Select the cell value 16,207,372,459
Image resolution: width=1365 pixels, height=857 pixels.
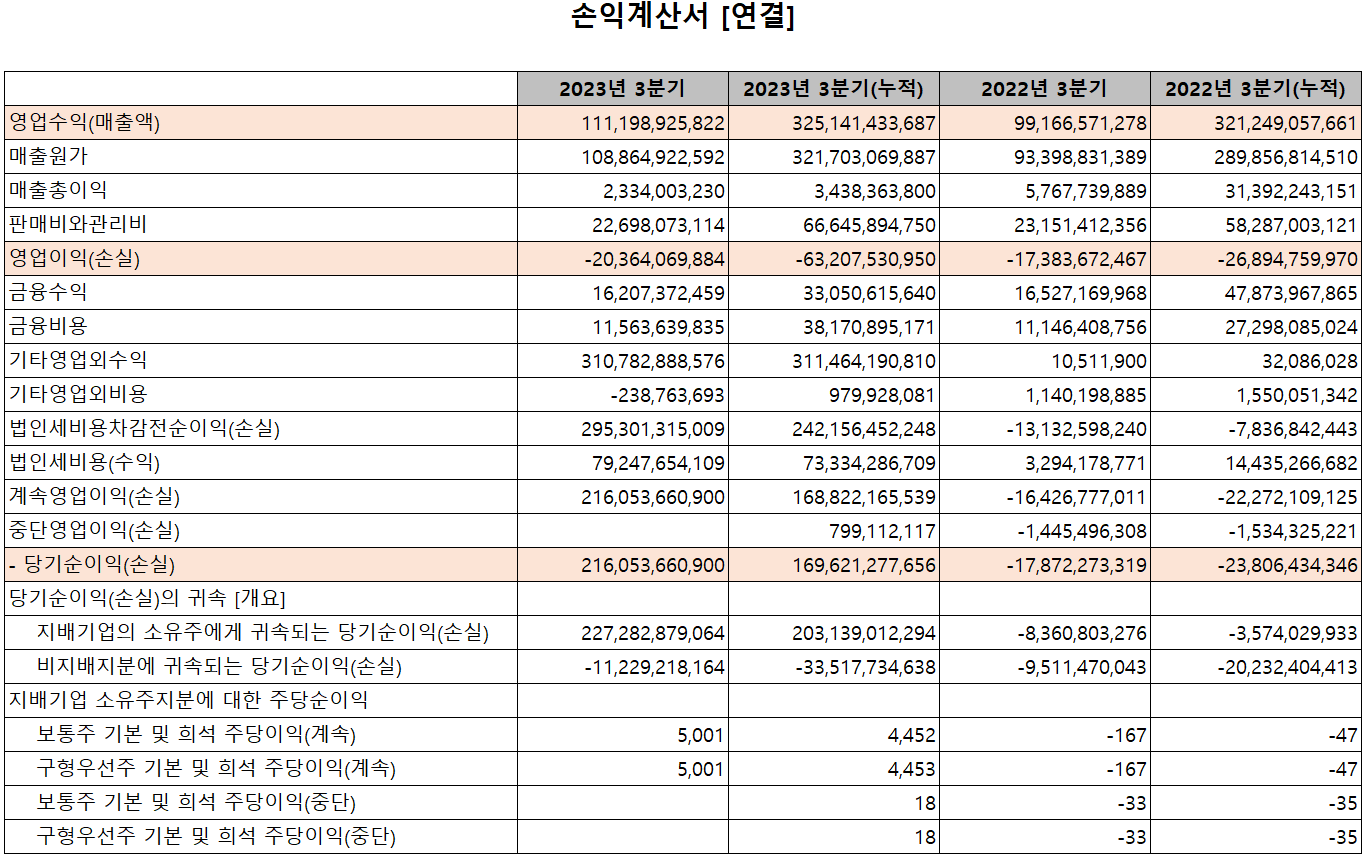[659, 294]
